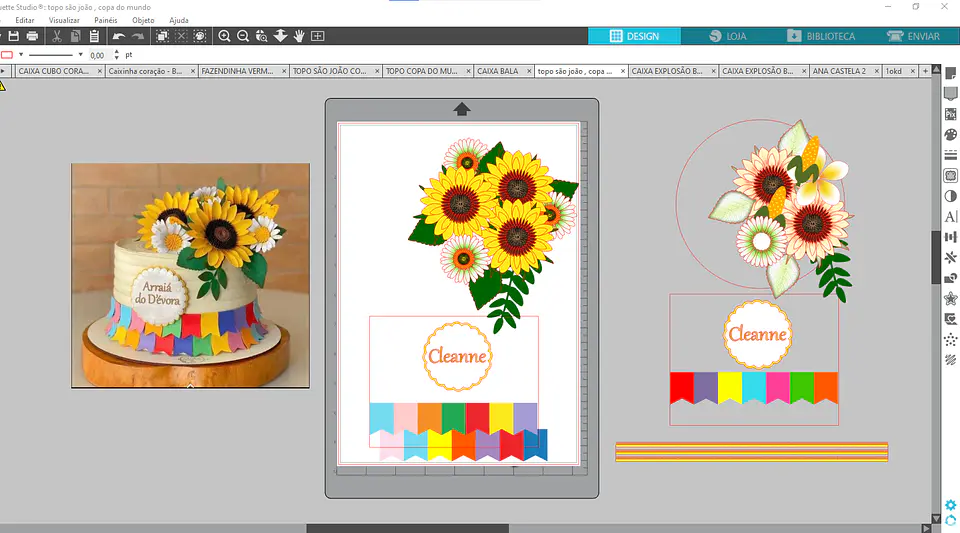Zoom out with the magnifier minus icon
This screenshot has width=960, height=533.
pos(243,36)
